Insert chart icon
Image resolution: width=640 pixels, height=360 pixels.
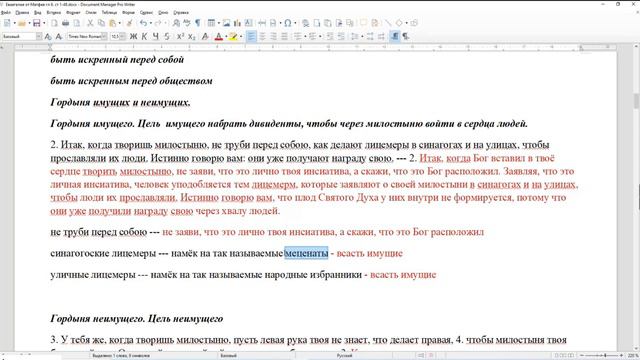pos(237,23)
